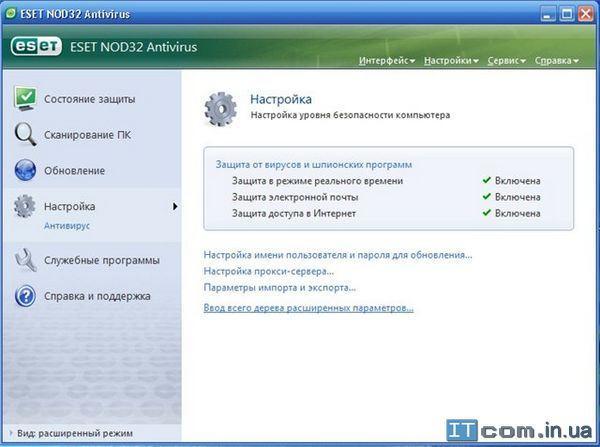Click the Справка и поддержка question icon
The image size is (600, 447).
(25, 296)
